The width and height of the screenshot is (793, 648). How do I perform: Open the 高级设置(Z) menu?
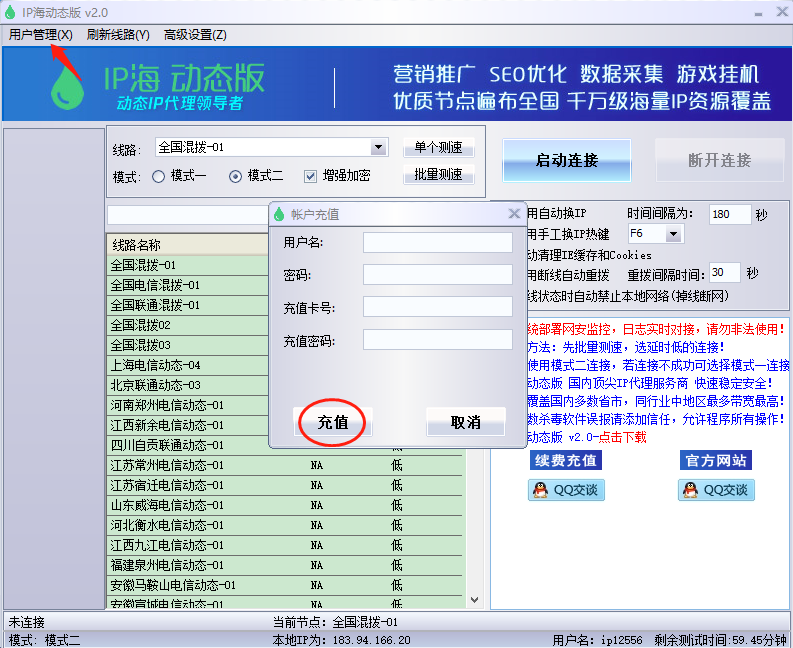(195, 35)
